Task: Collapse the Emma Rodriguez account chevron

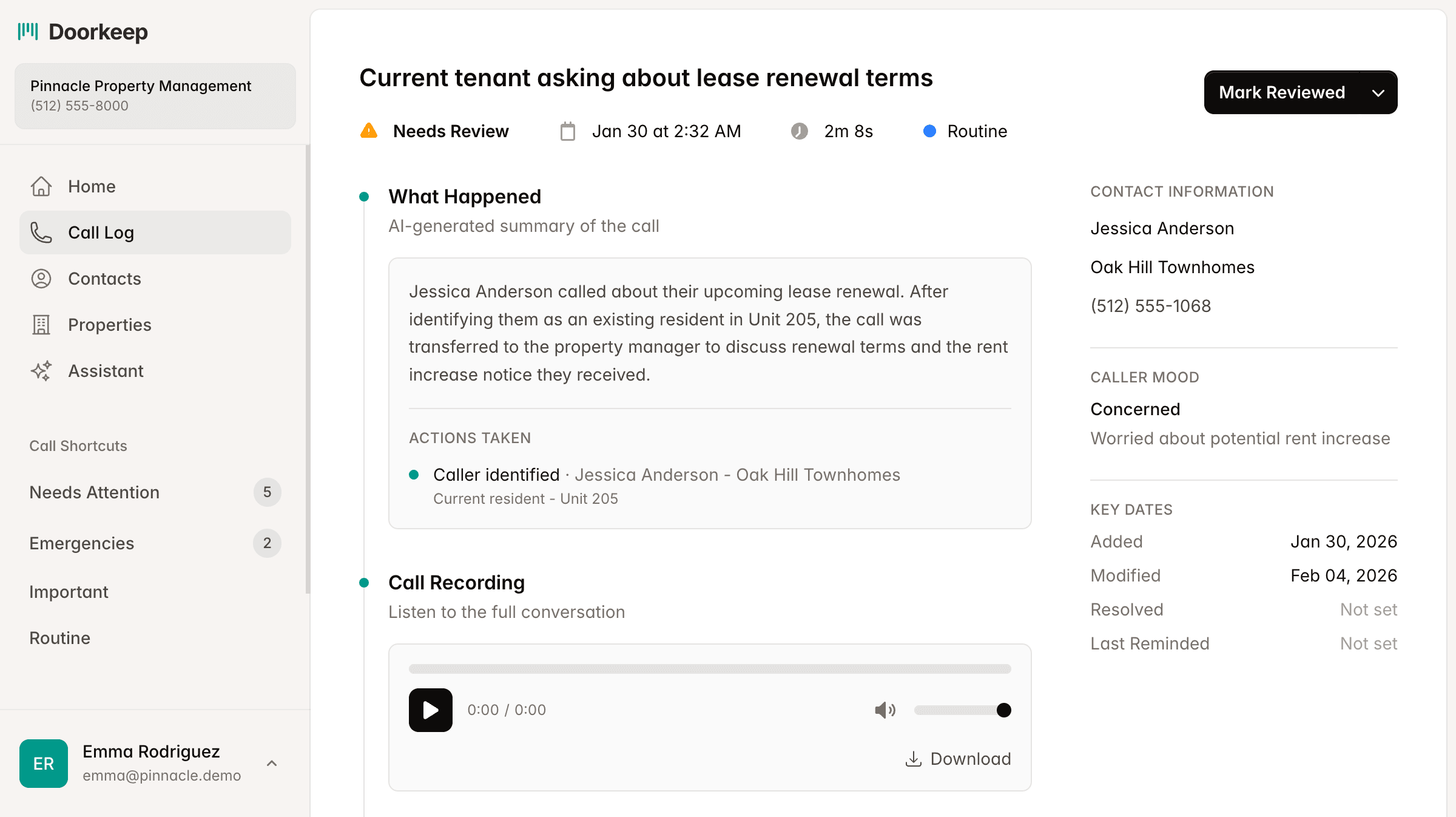Action: coord(272,763)
